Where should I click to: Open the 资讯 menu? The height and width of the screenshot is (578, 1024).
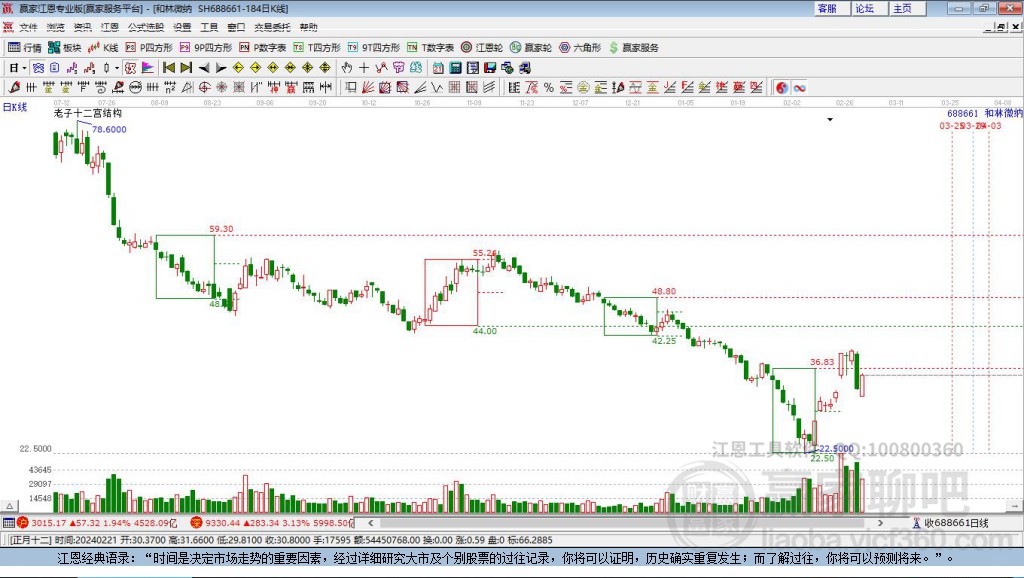pyautogui.click(x=82, y=27)
